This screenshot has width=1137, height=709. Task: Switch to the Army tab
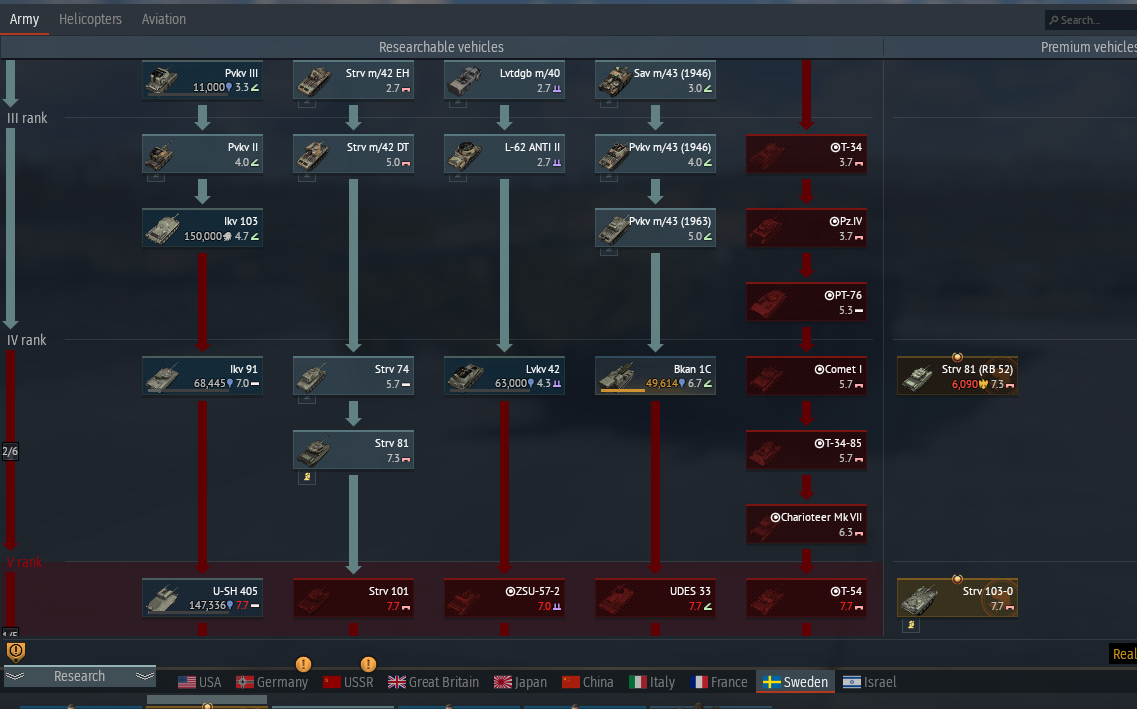click(x=24, y=20)
